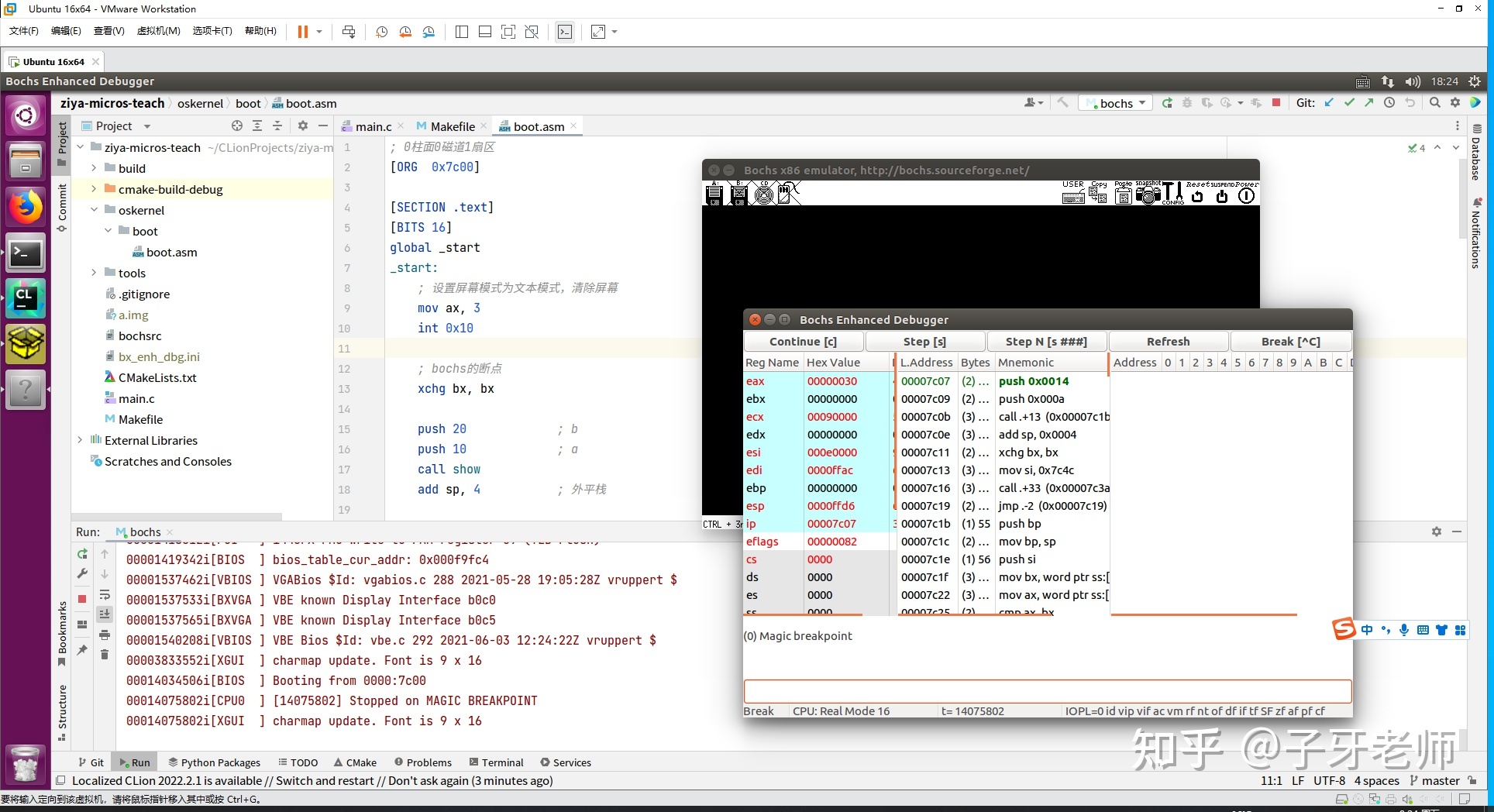
Task: Take a Bochs snapshot with camera icon
Action: [x=1148, y=193]
